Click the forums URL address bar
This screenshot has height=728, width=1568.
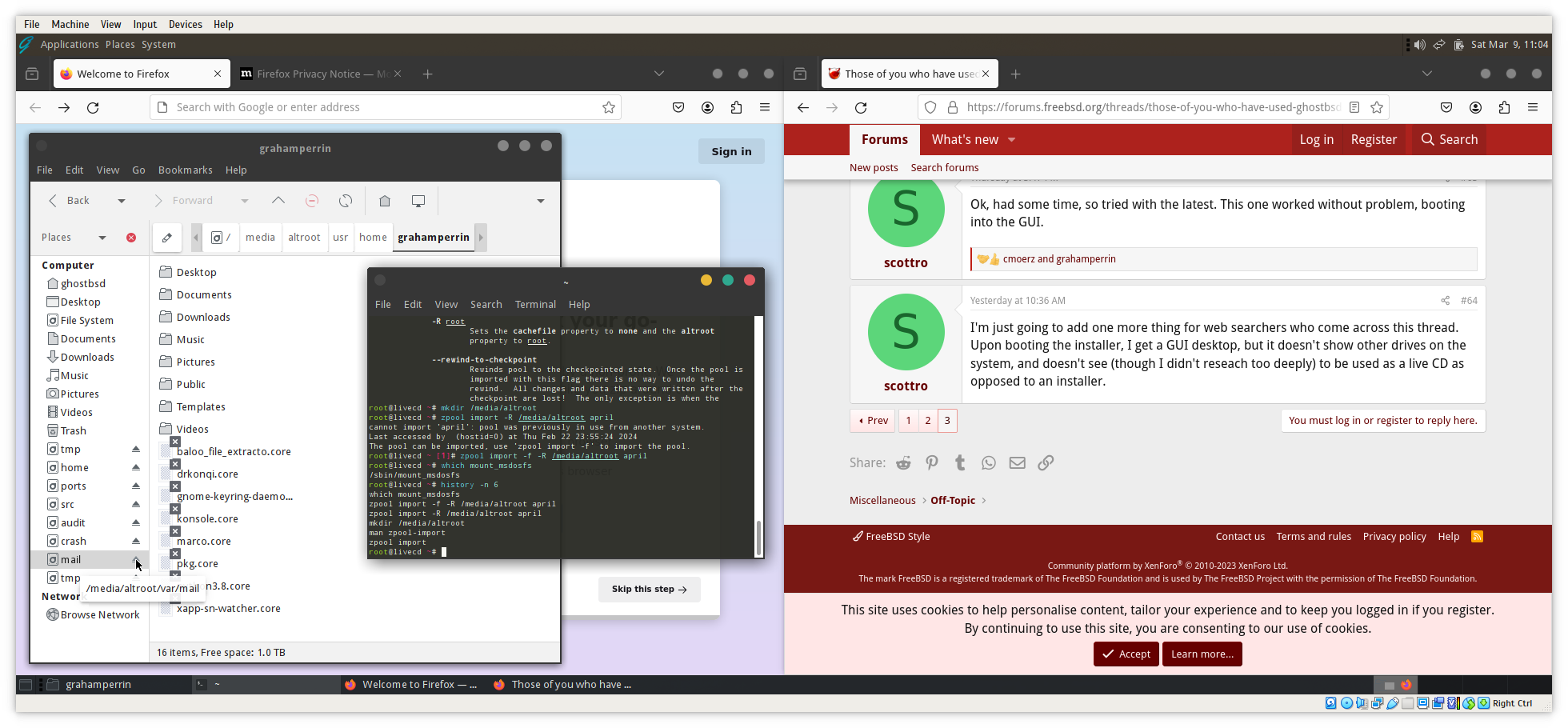(x=1152, y=107)
